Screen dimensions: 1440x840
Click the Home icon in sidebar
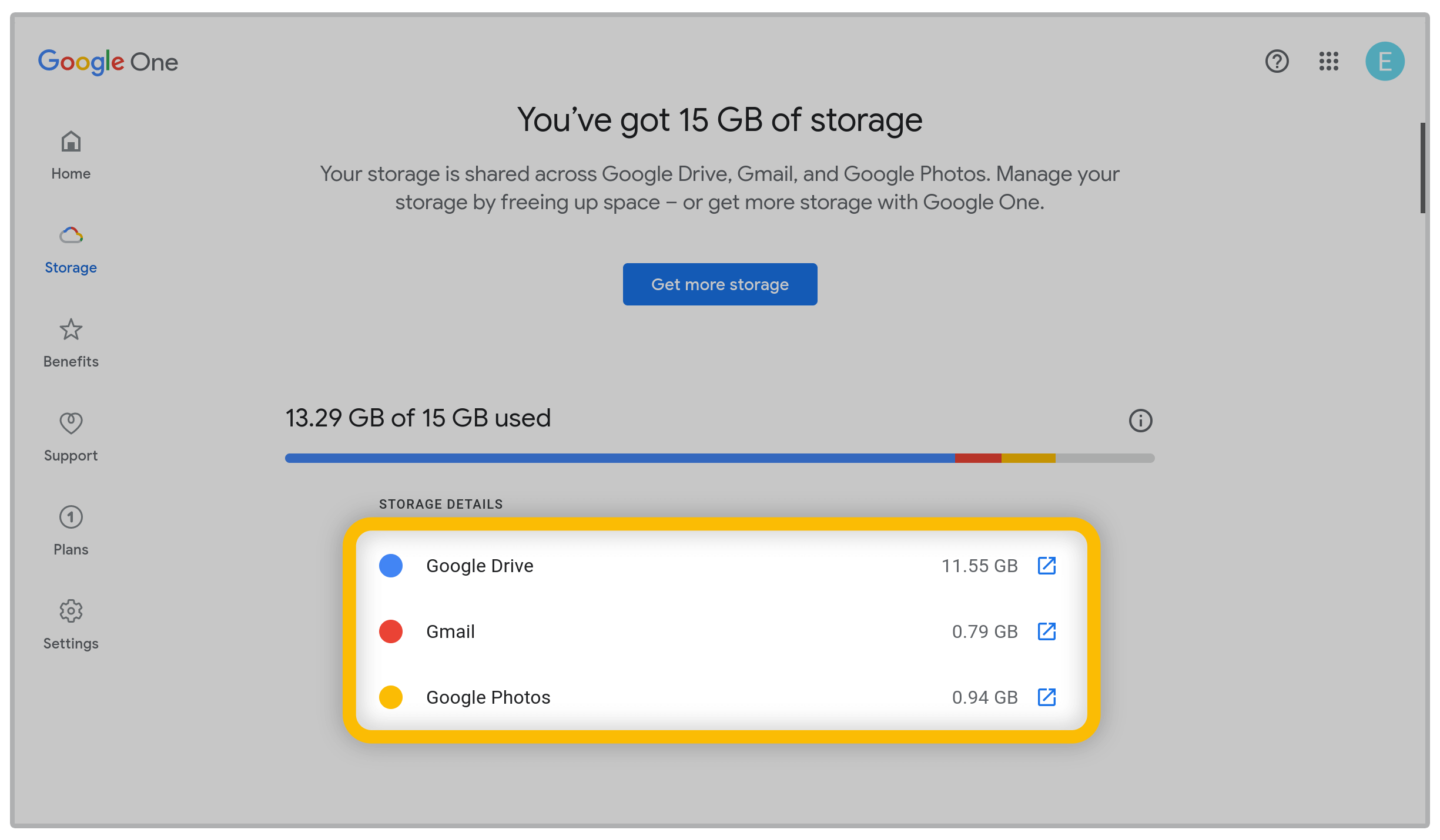coord(70,141)
